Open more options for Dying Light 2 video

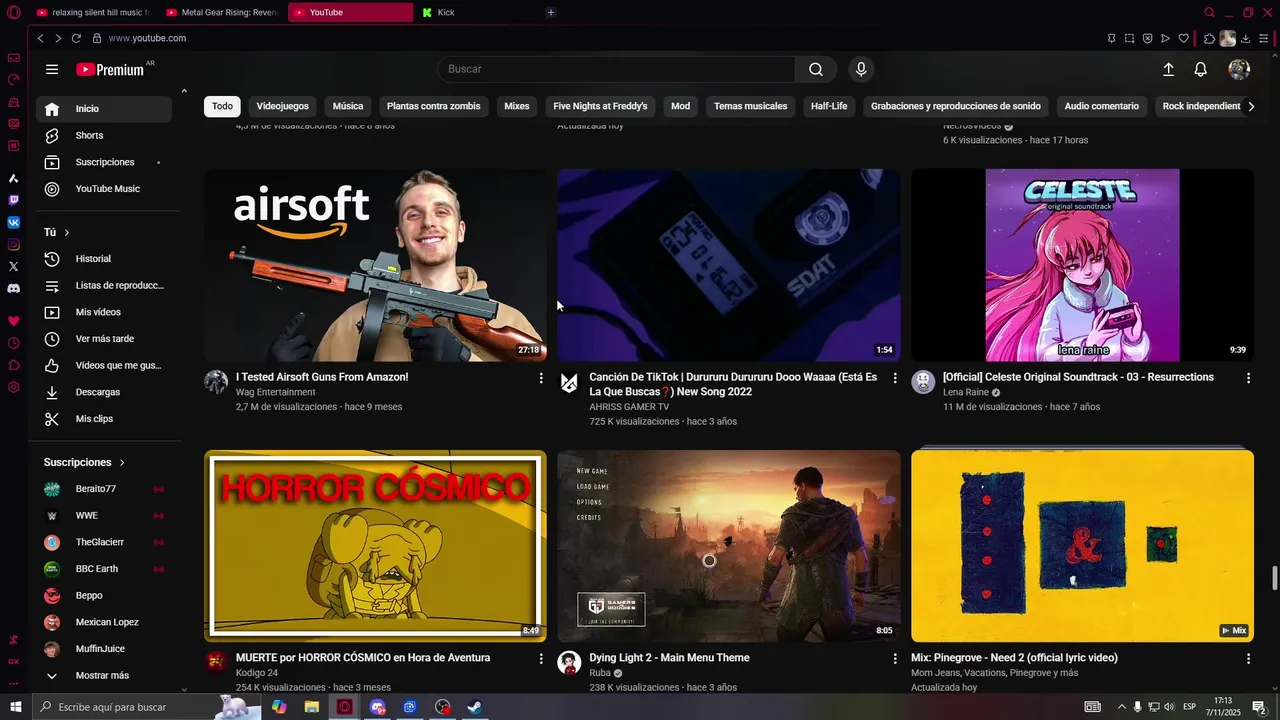[895, 659]
